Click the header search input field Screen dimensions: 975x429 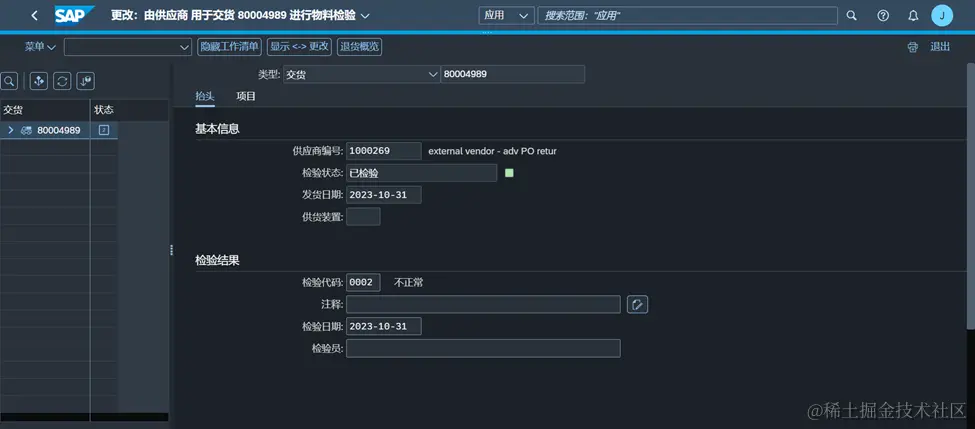(687, 16)
